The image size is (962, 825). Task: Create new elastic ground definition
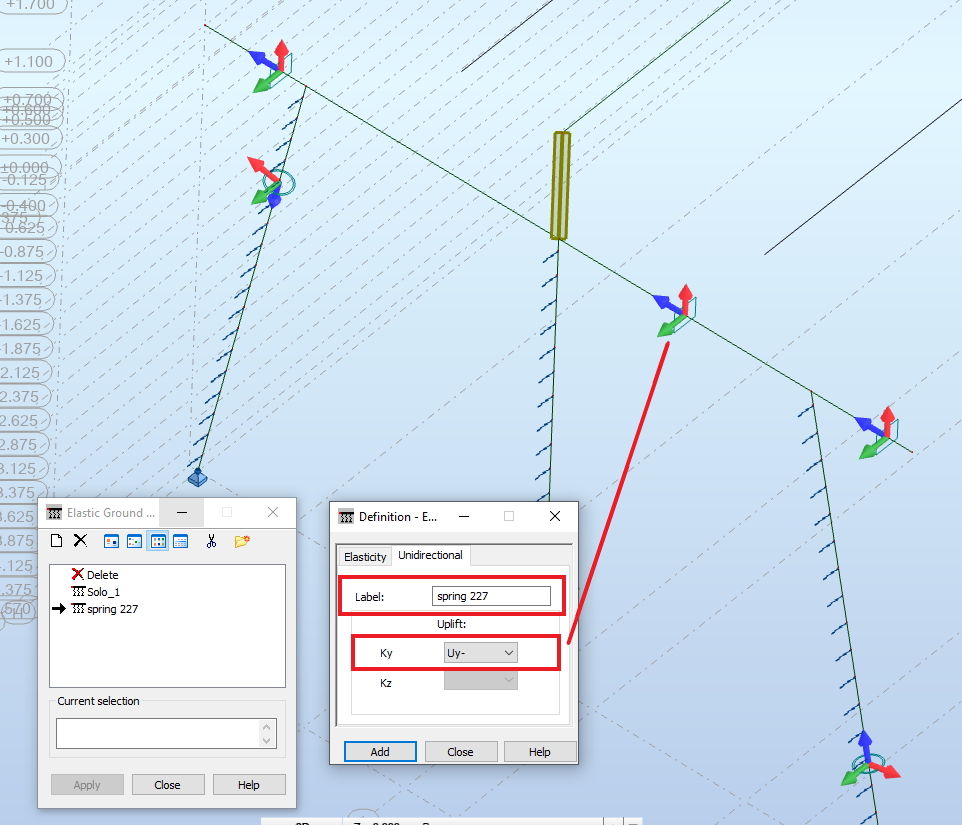click(x=56, y=540)
